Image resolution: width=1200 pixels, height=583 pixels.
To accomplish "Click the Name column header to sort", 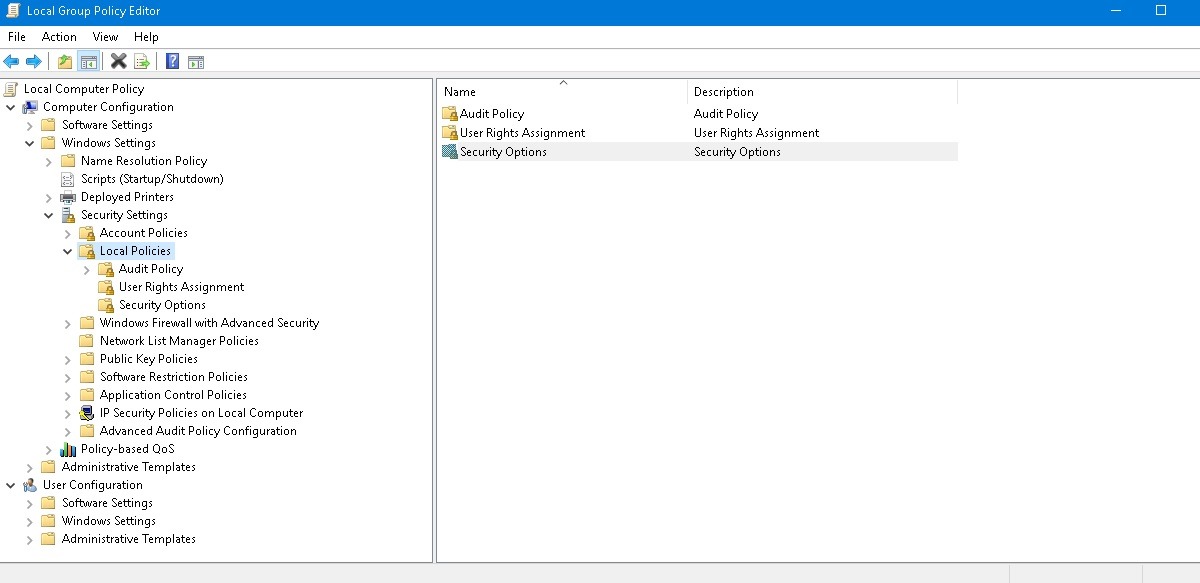I will [459, 91].
